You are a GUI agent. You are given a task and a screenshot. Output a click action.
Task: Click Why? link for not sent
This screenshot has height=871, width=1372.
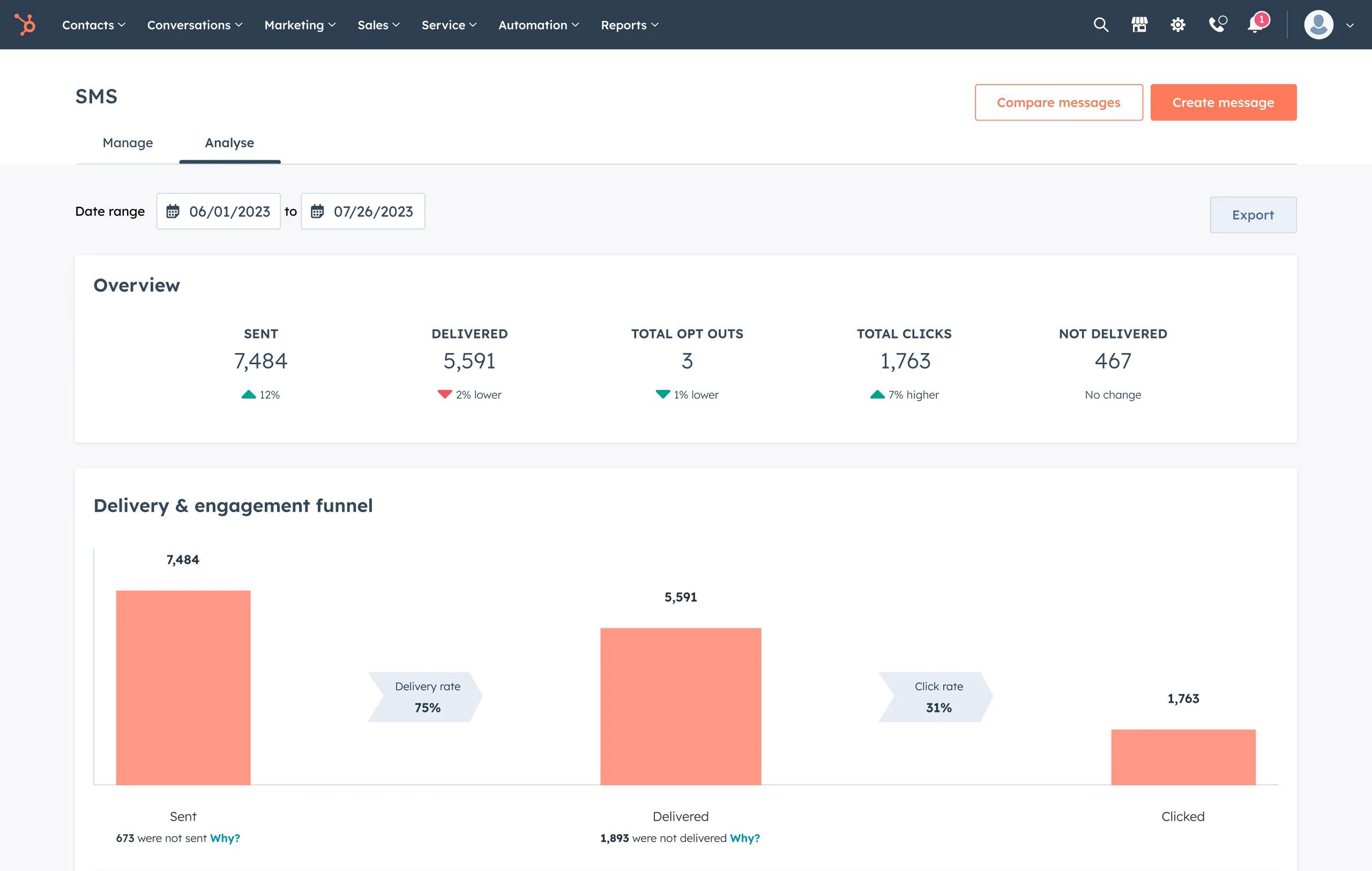[x=225, y=838]
